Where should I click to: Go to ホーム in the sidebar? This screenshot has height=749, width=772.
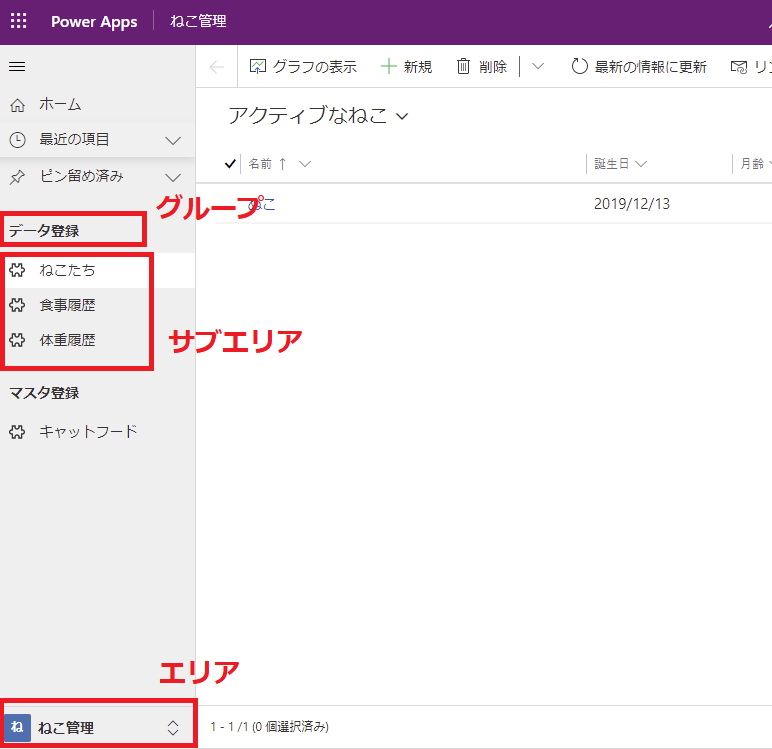pos(60,104)
